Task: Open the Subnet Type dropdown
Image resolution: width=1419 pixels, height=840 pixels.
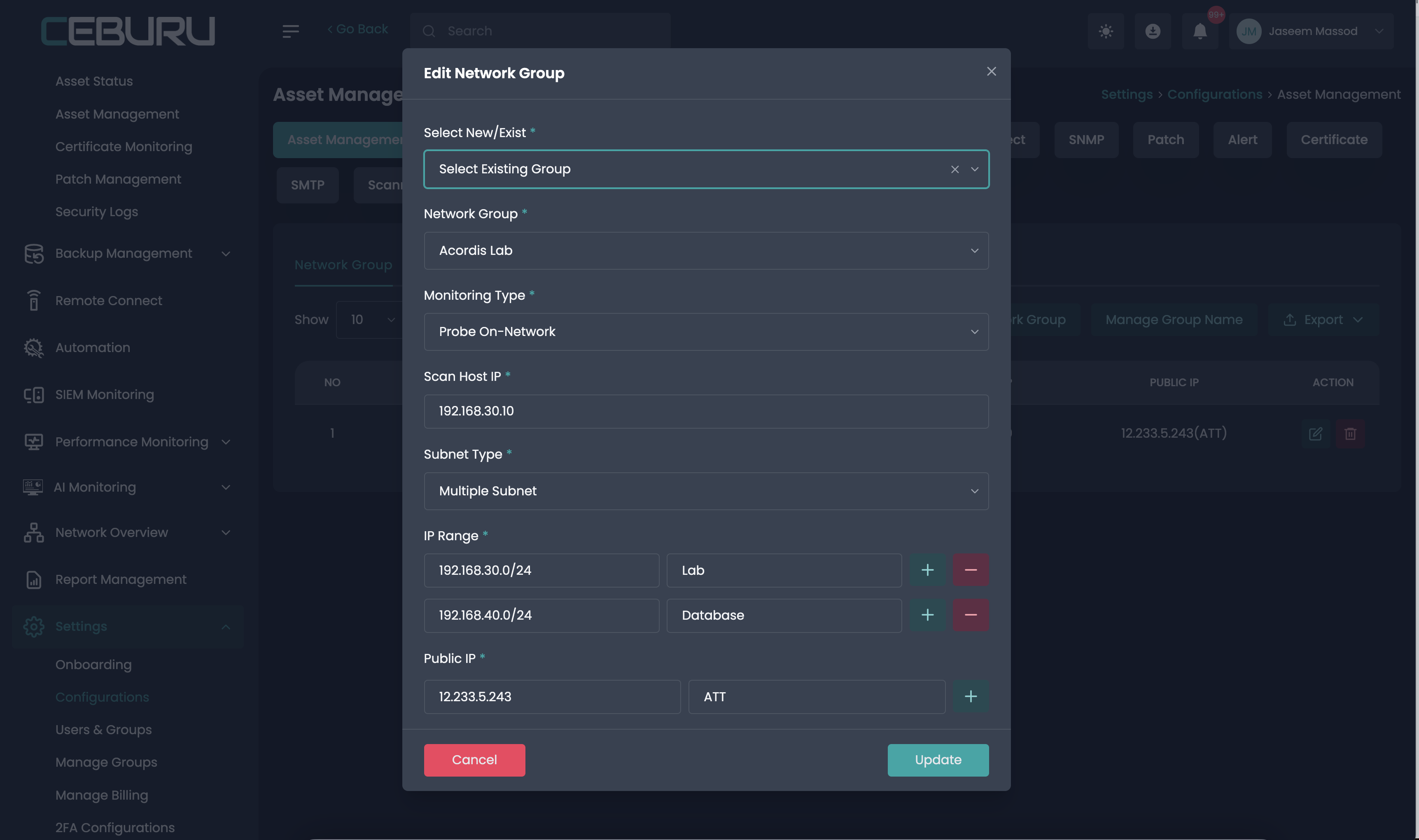Action: tap(706, 491)
